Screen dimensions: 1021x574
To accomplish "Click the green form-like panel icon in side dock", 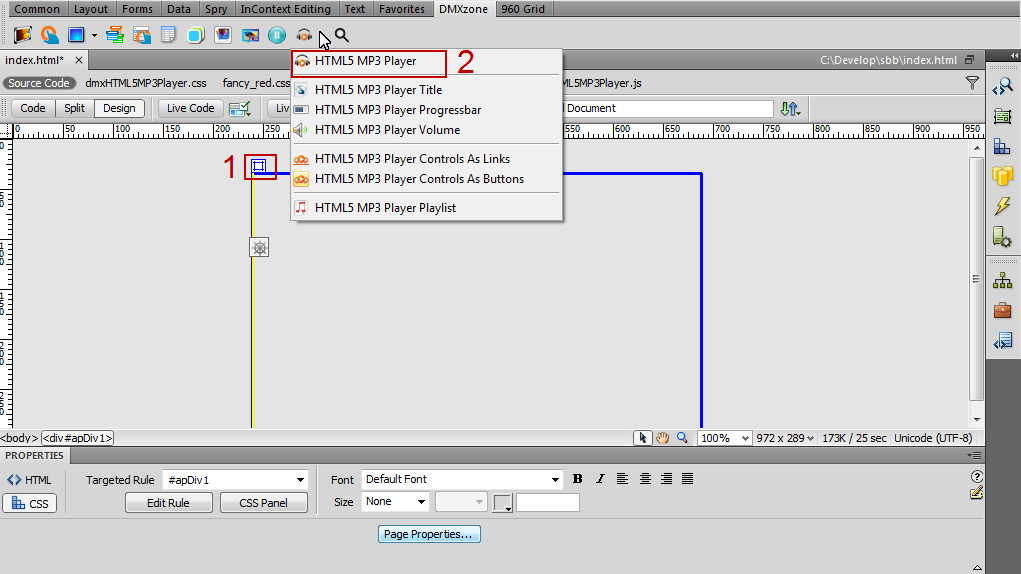I will [x=1003, y=116].
